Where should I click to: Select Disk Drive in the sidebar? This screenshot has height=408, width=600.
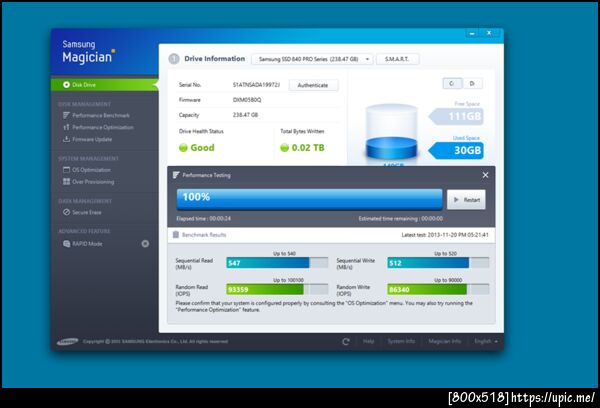(x=104, y=85)
